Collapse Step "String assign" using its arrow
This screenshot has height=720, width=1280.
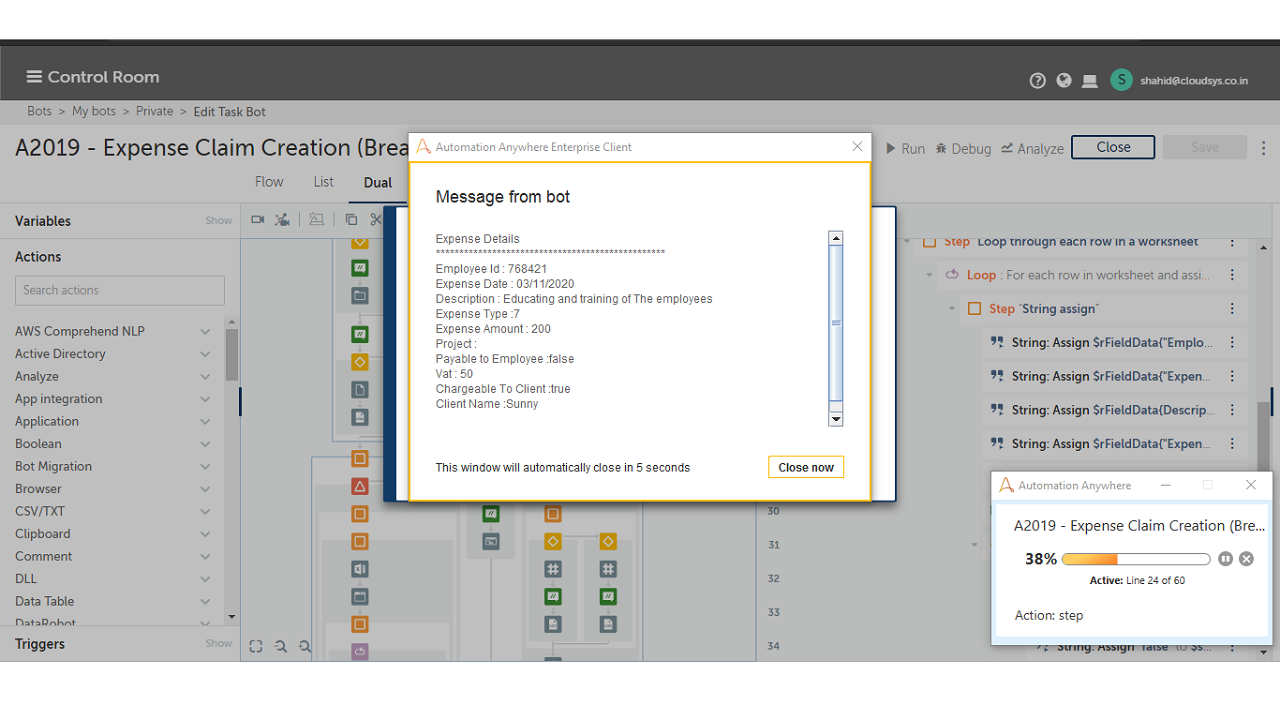(952, 309)
